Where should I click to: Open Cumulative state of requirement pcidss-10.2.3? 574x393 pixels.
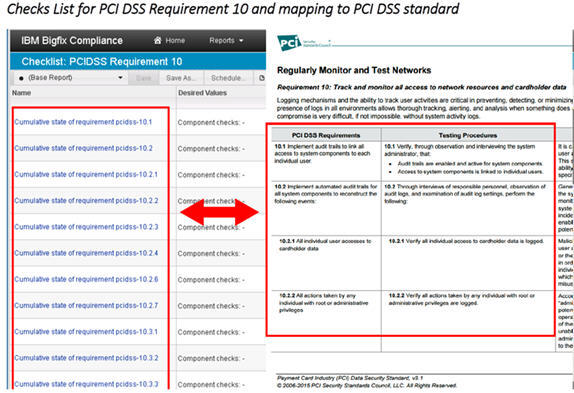pyautogui.click(x=86, y=227)
